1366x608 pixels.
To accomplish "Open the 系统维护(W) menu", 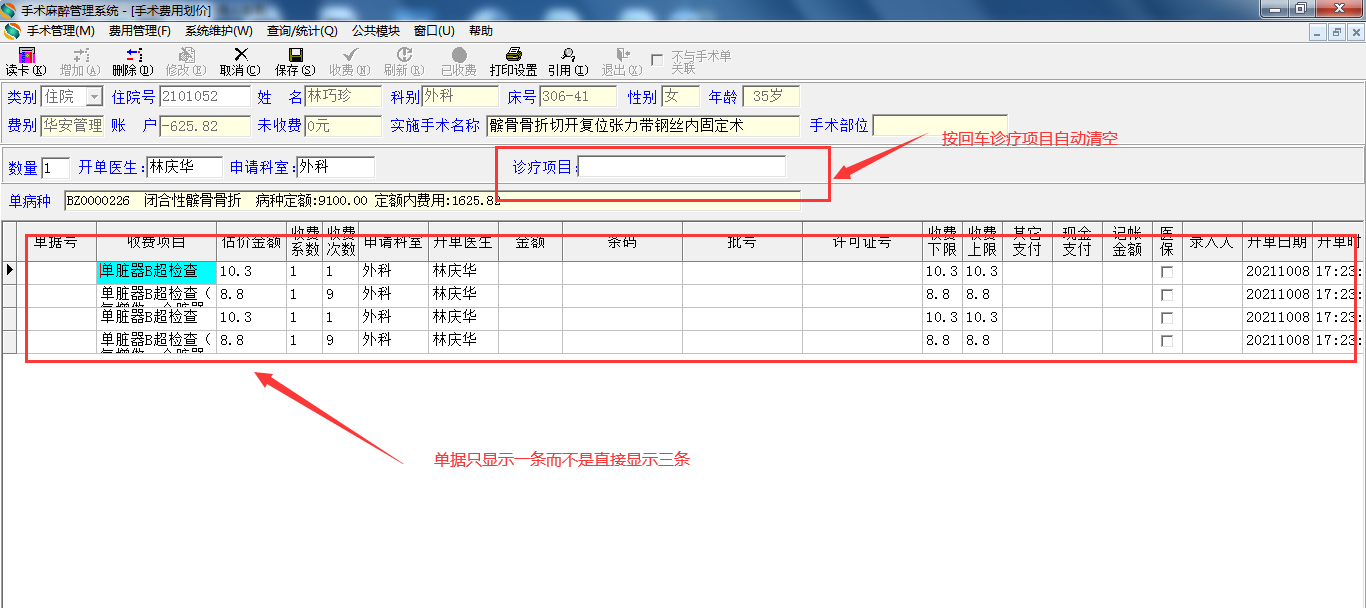I will (218, 31).
